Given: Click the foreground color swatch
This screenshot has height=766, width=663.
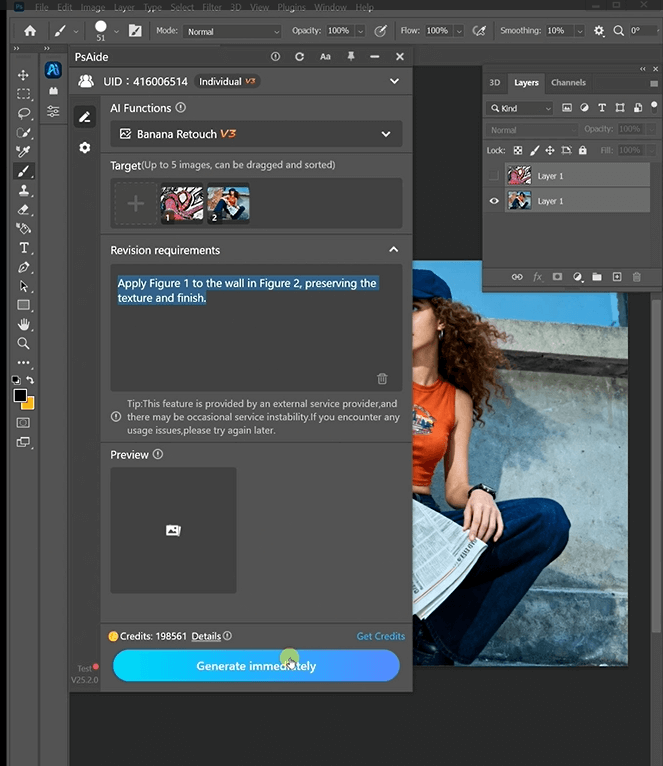Looking at the screenshot, I should click(20, 396).
